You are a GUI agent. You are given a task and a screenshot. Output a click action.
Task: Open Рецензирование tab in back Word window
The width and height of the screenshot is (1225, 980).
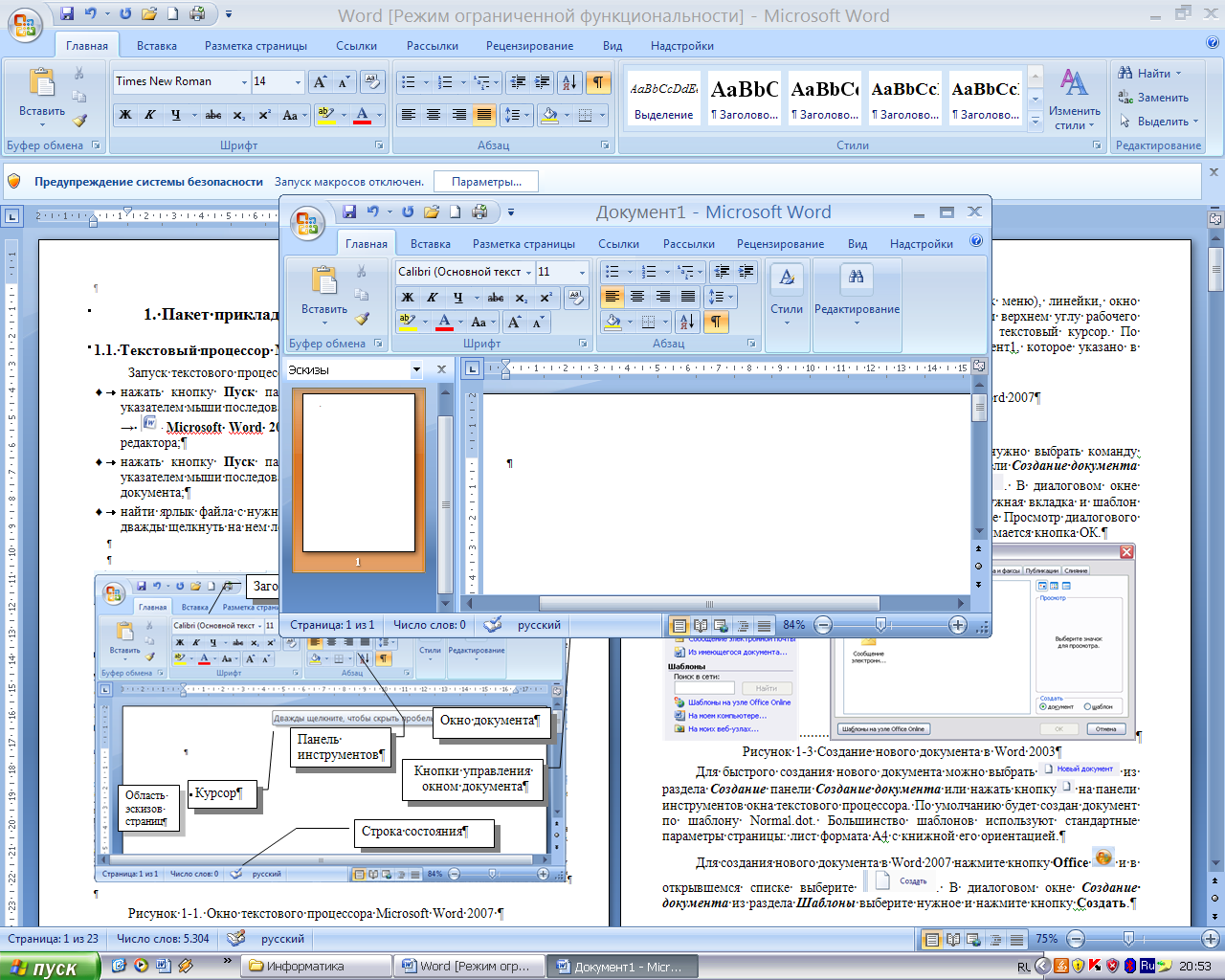pos(529,46)
